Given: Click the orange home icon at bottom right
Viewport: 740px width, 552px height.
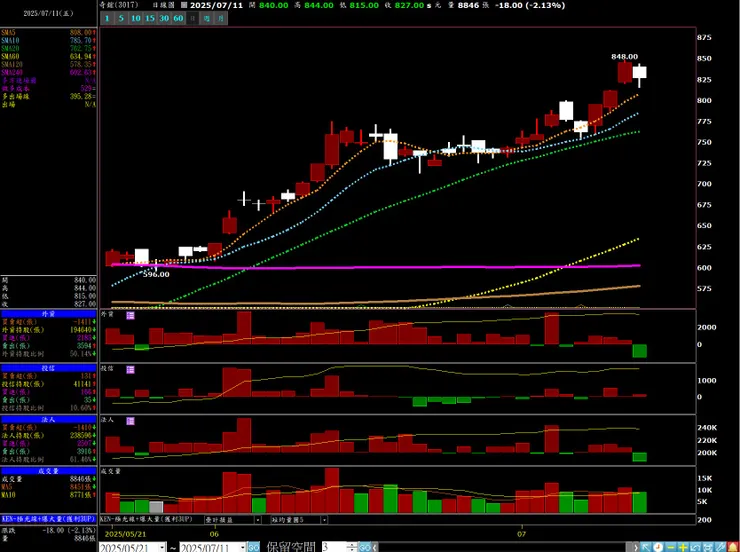Looking at the screenshot, I should (x=733, y=547).
